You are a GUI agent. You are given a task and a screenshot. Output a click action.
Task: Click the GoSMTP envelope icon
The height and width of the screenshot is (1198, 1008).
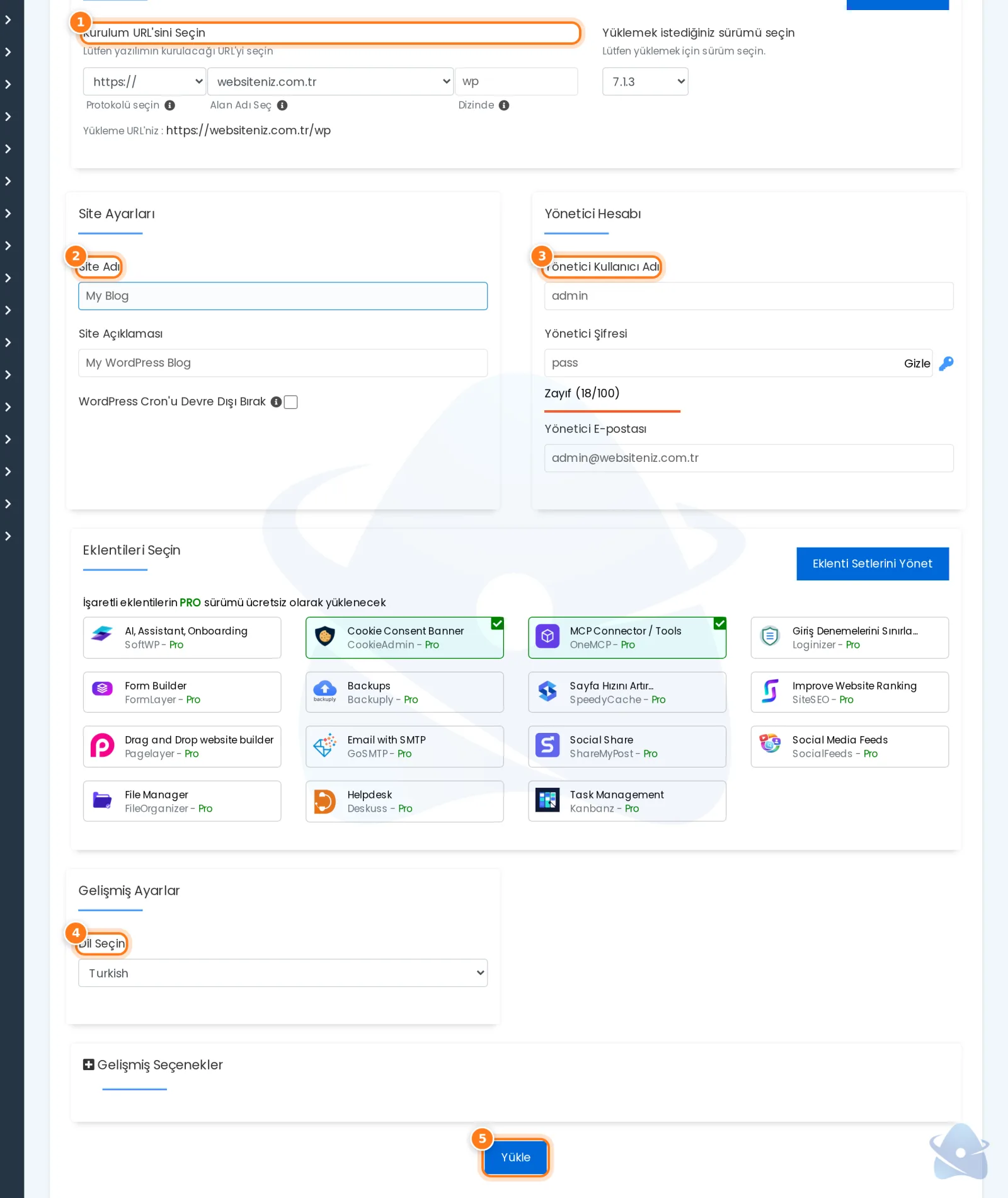coord(325,746)
